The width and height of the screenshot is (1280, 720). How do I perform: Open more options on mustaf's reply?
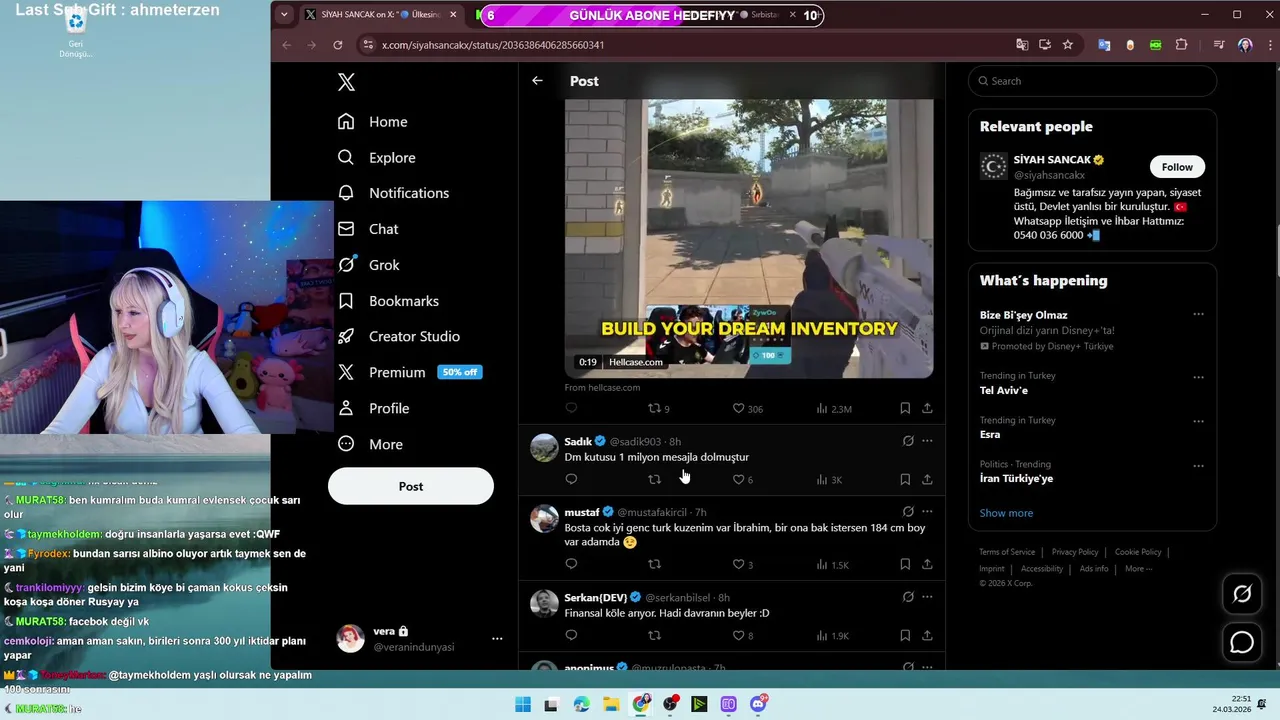tap(927, 512)
